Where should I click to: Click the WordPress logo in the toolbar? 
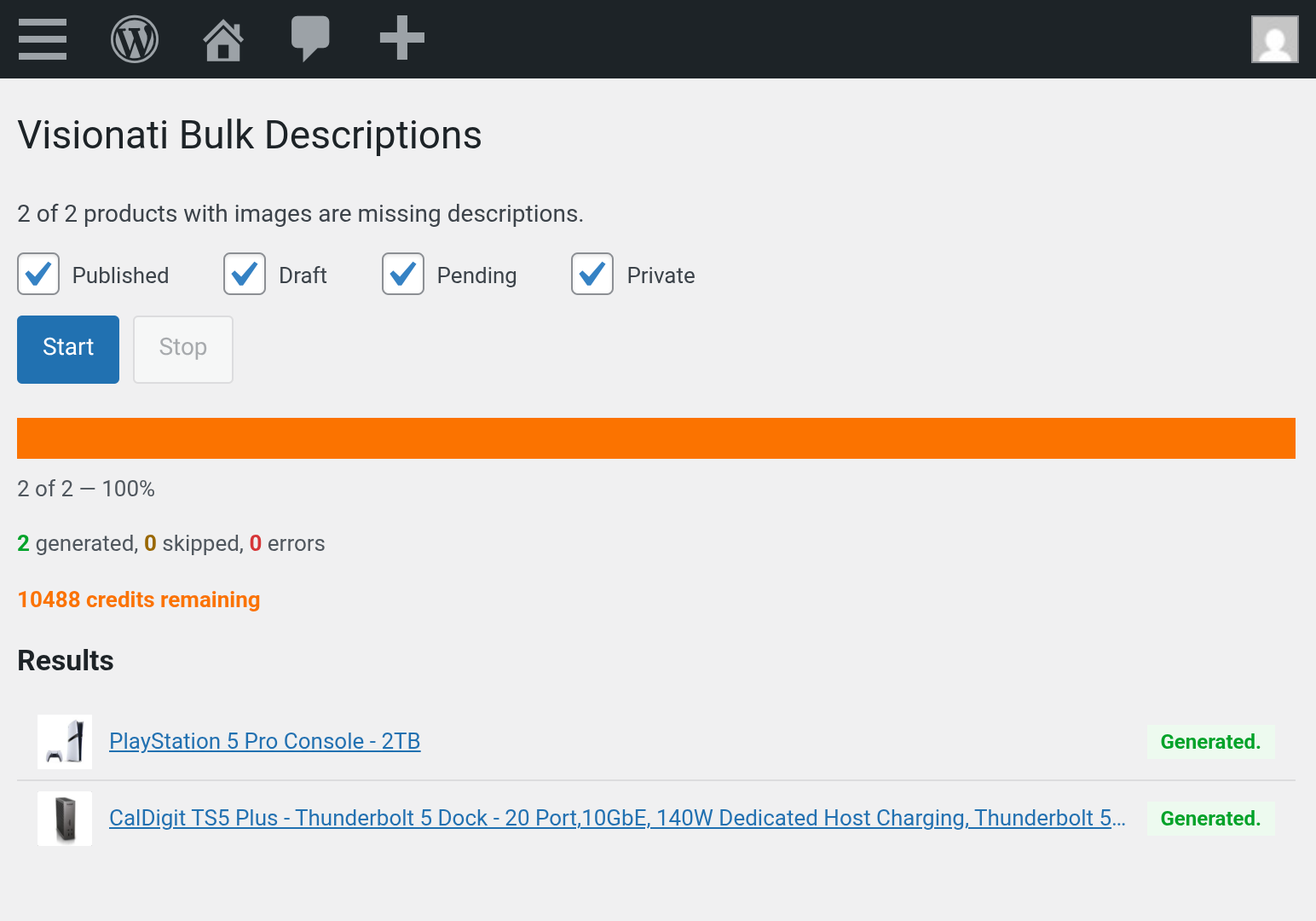[x=135, y=38]
